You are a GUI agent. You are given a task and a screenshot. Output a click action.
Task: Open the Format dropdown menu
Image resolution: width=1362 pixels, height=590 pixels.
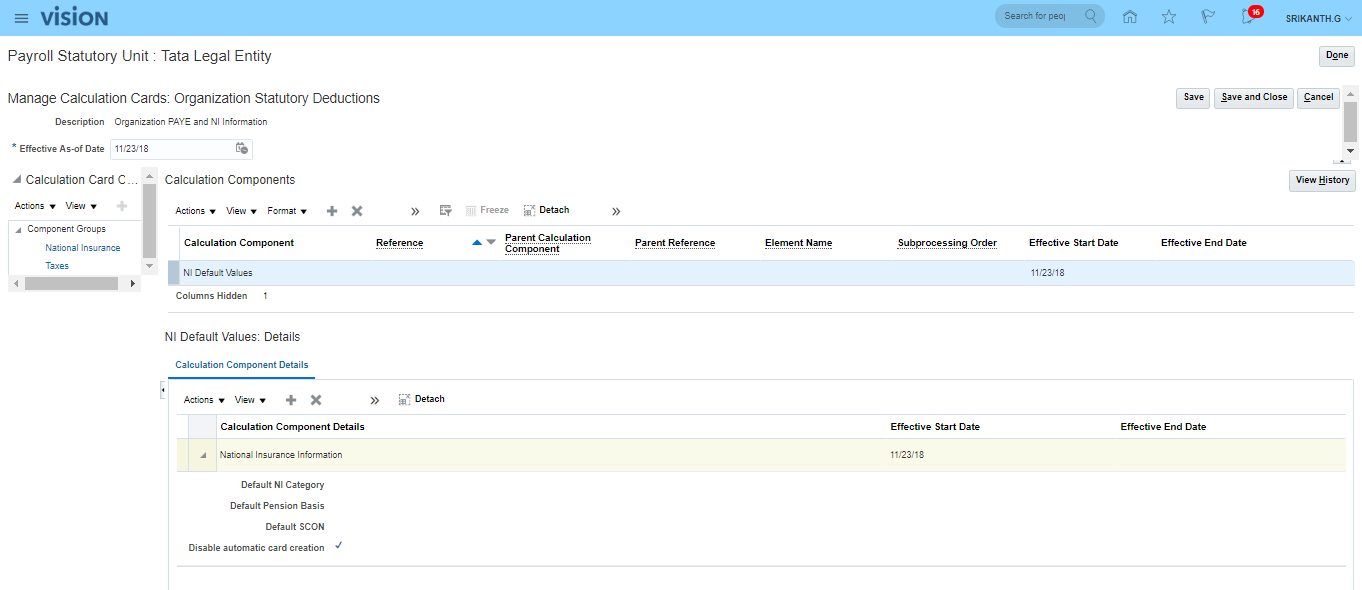pos(287,211)
